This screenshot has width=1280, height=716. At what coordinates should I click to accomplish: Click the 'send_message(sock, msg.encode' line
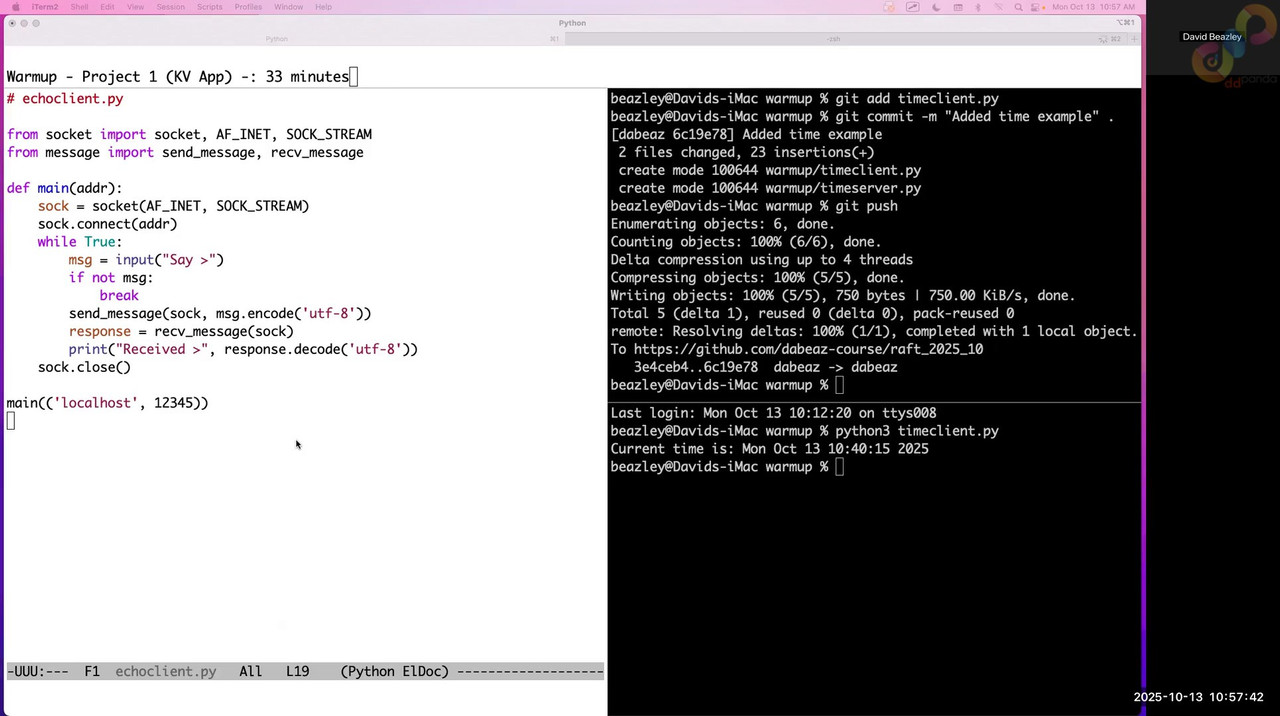click(220, 313)
